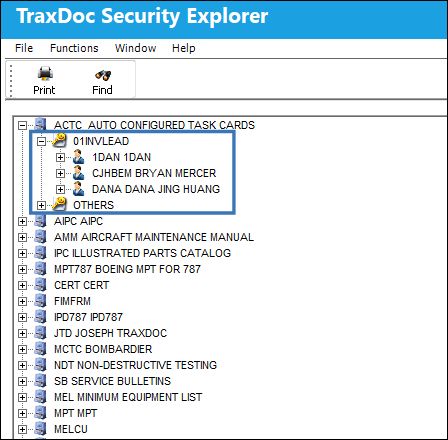Click the CERT CERT category icon
448x440 pixels.
pos(40,284)
